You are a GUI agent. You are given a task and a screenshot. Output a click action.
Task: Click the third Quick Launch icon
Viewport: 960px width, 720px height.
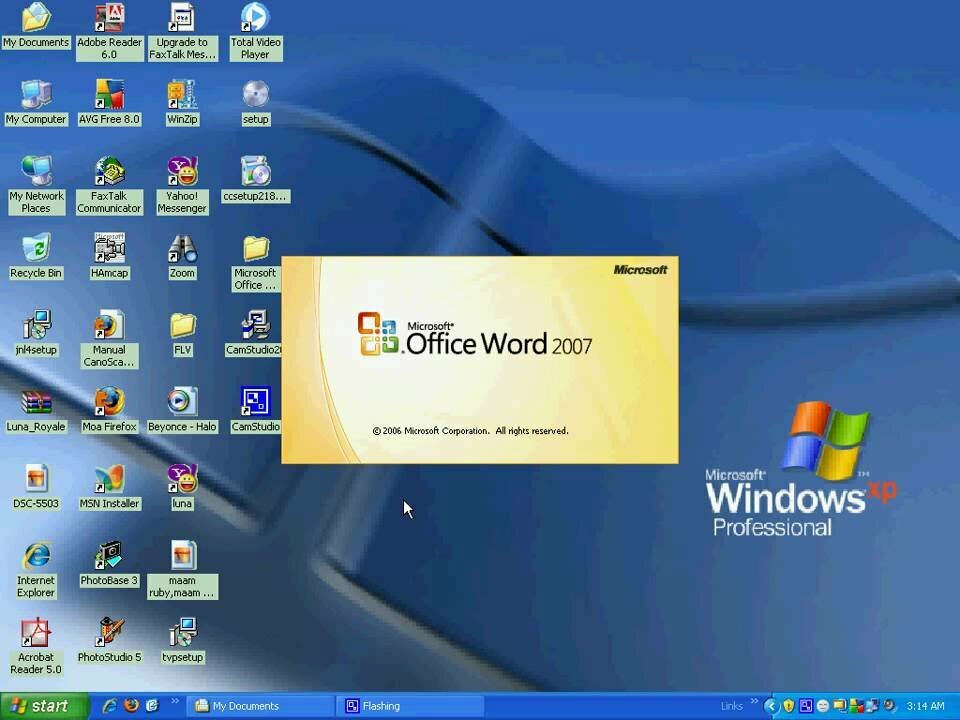pos(152,706)
